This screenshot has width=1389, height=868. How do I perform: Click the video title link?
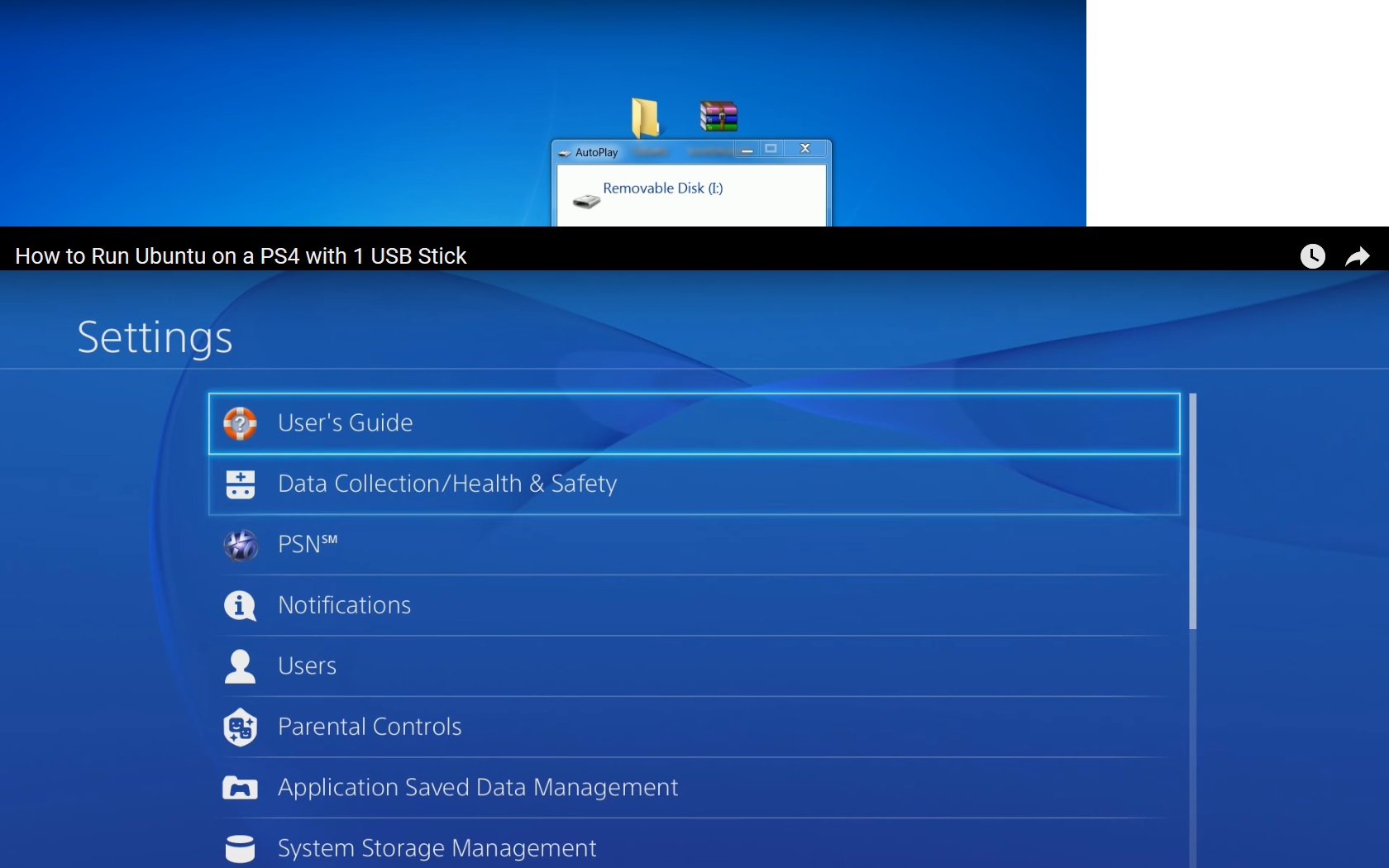(241, 256)
